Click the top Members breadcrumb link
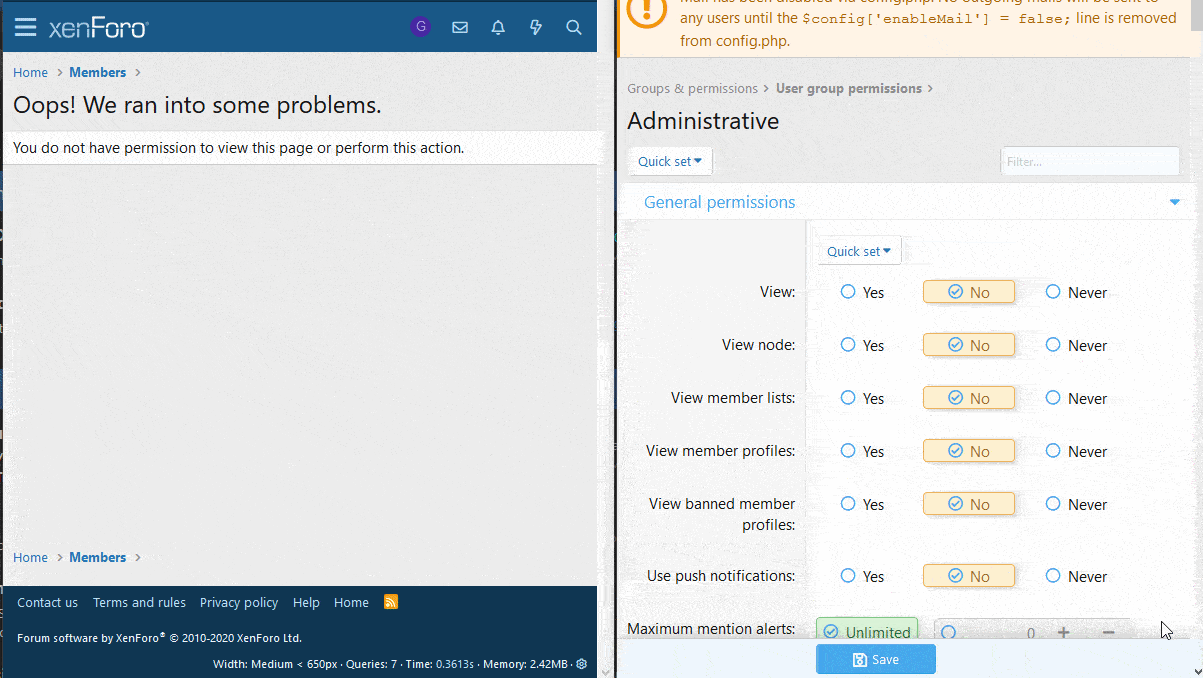The height and width of the screenshot is (678, 1203). (x=97, y=72)
